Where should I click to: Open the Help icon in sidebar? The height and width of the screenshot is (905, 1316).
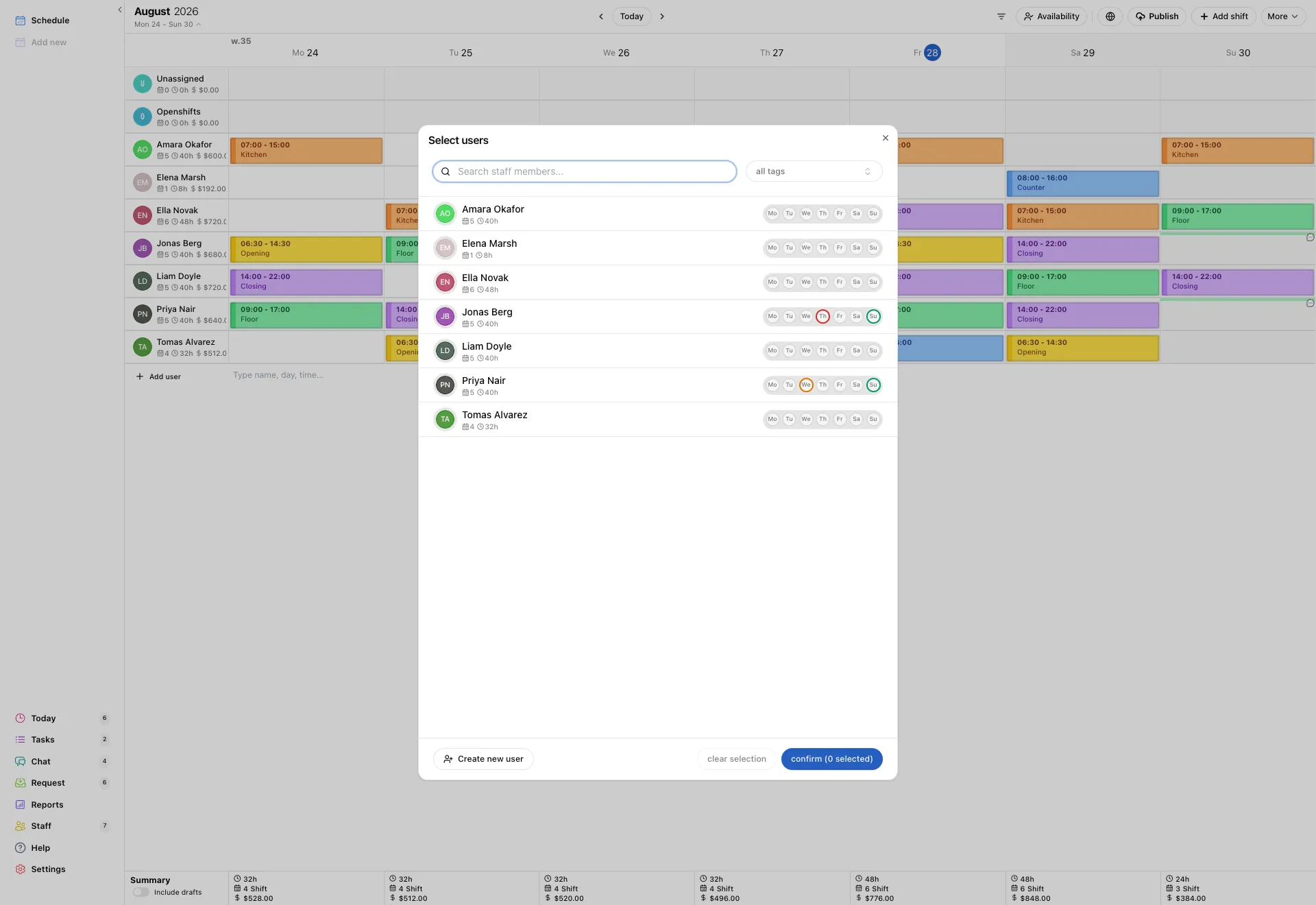click(21, 848)
